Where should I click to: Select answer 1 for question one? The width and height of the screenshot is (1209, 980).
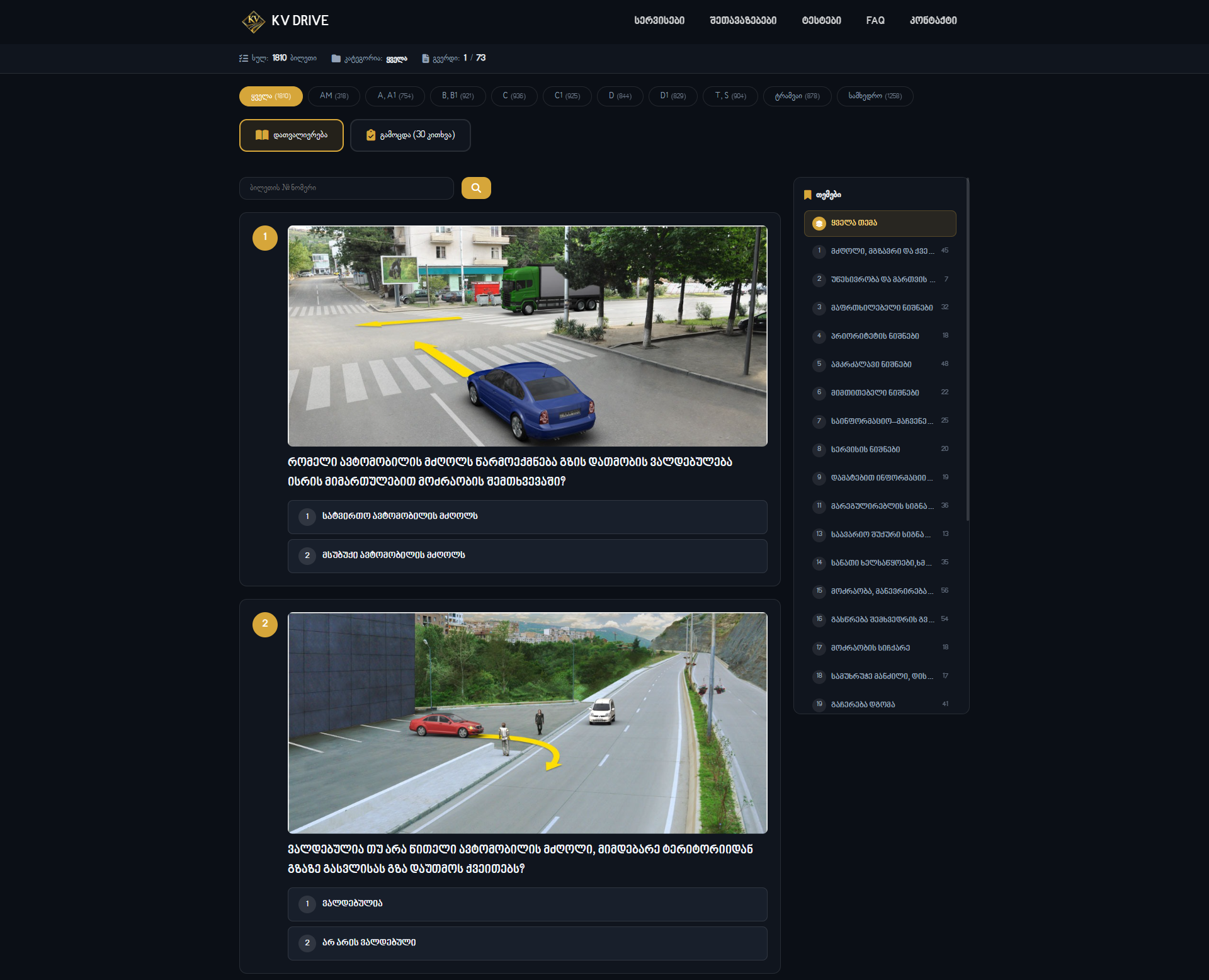[x=527, y=516]
